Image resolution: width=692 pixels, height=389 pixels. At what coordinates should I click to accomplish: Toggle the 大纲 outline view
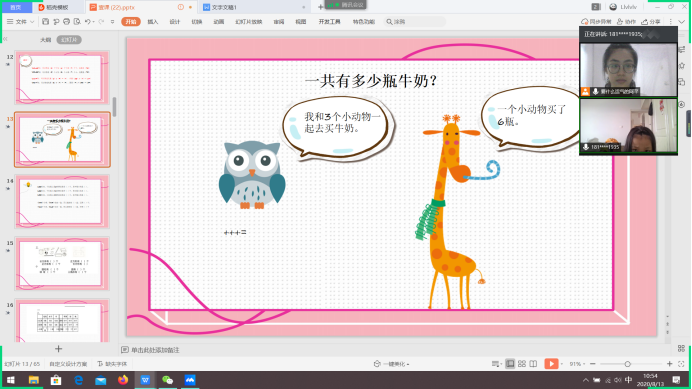(x=45, y=40)
